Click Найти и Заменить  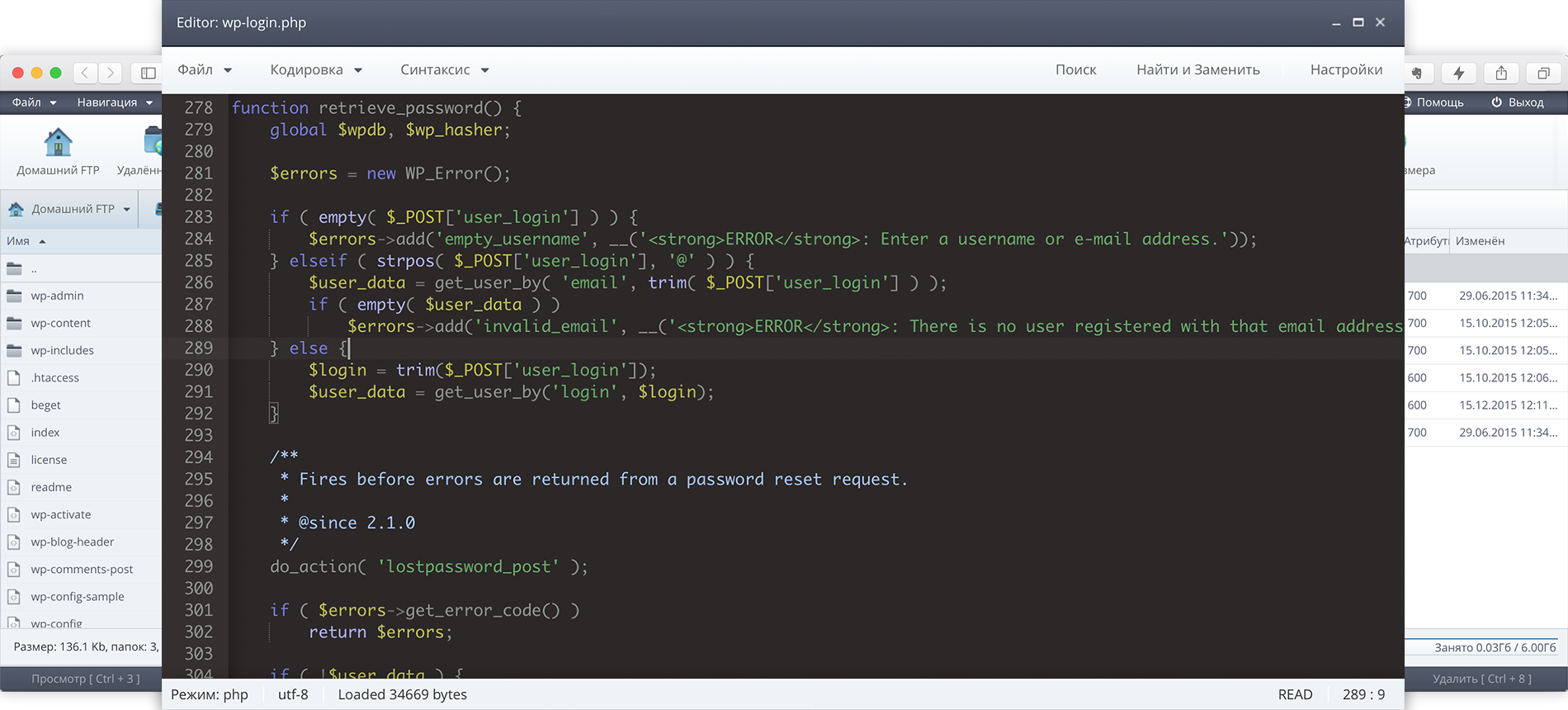[x=1197, y=70]
